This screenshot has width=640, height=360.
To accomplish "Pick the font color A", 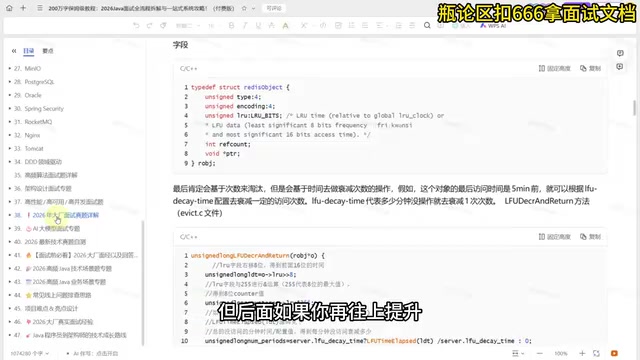I will pyautogui.click(x=285, y=25).
